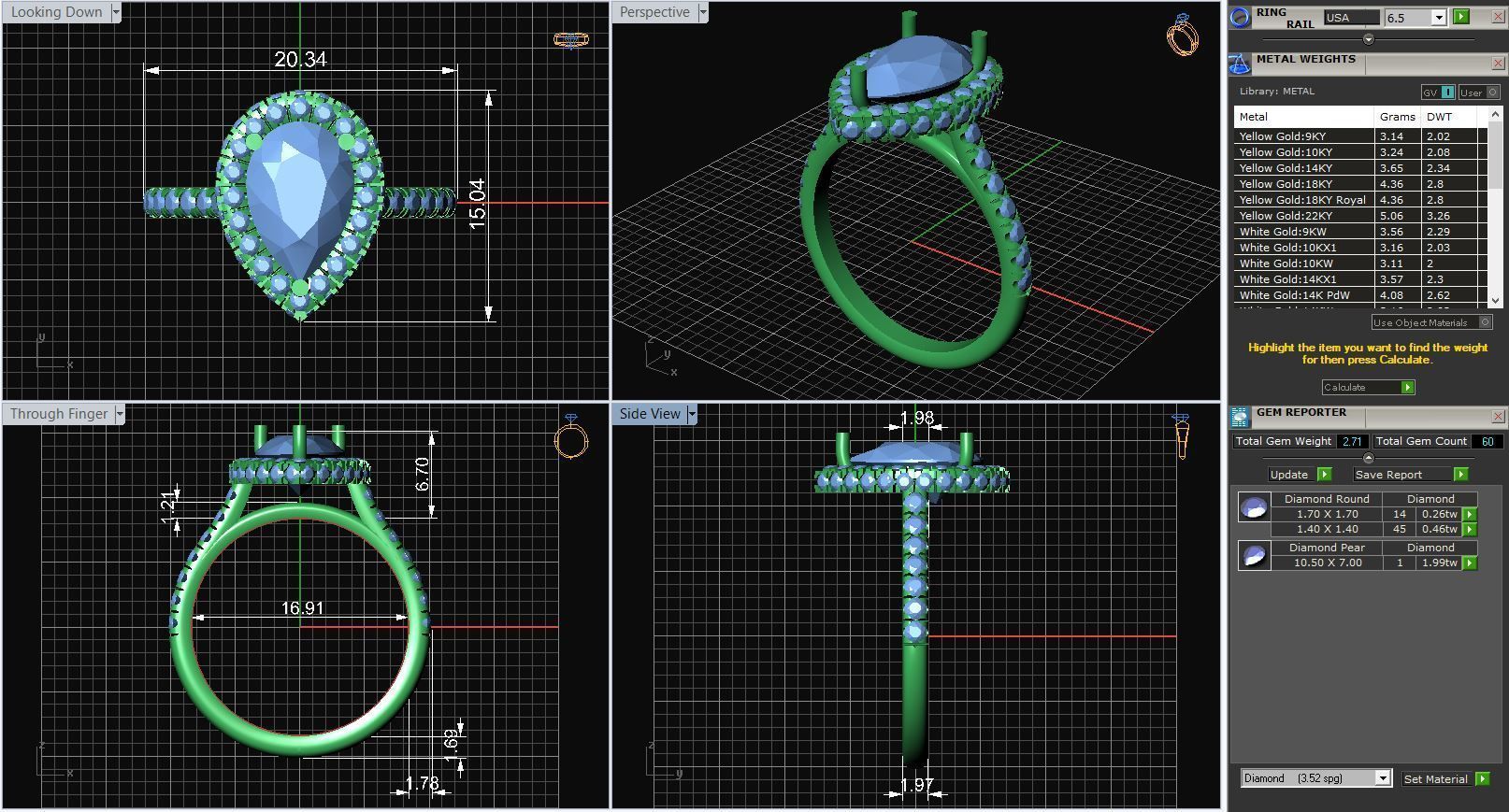Click the green arrow on 0.46tw row
Viewport: 1509px width, 812px height.
(x=1470, y=530)
